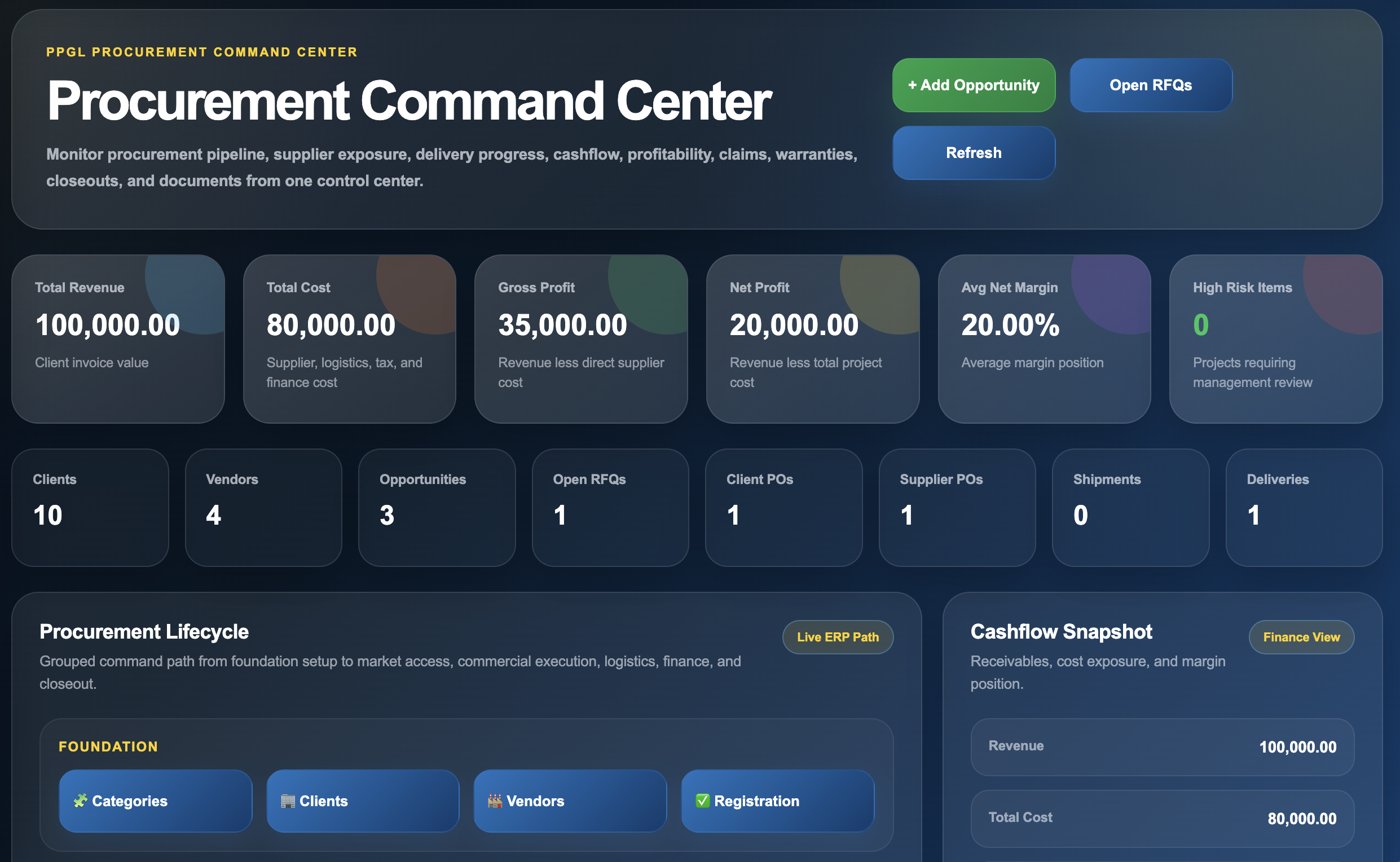The image size is (1400, 862).
Task: Click the + Add Opportunity button
Action: click(x=974, y=85)
